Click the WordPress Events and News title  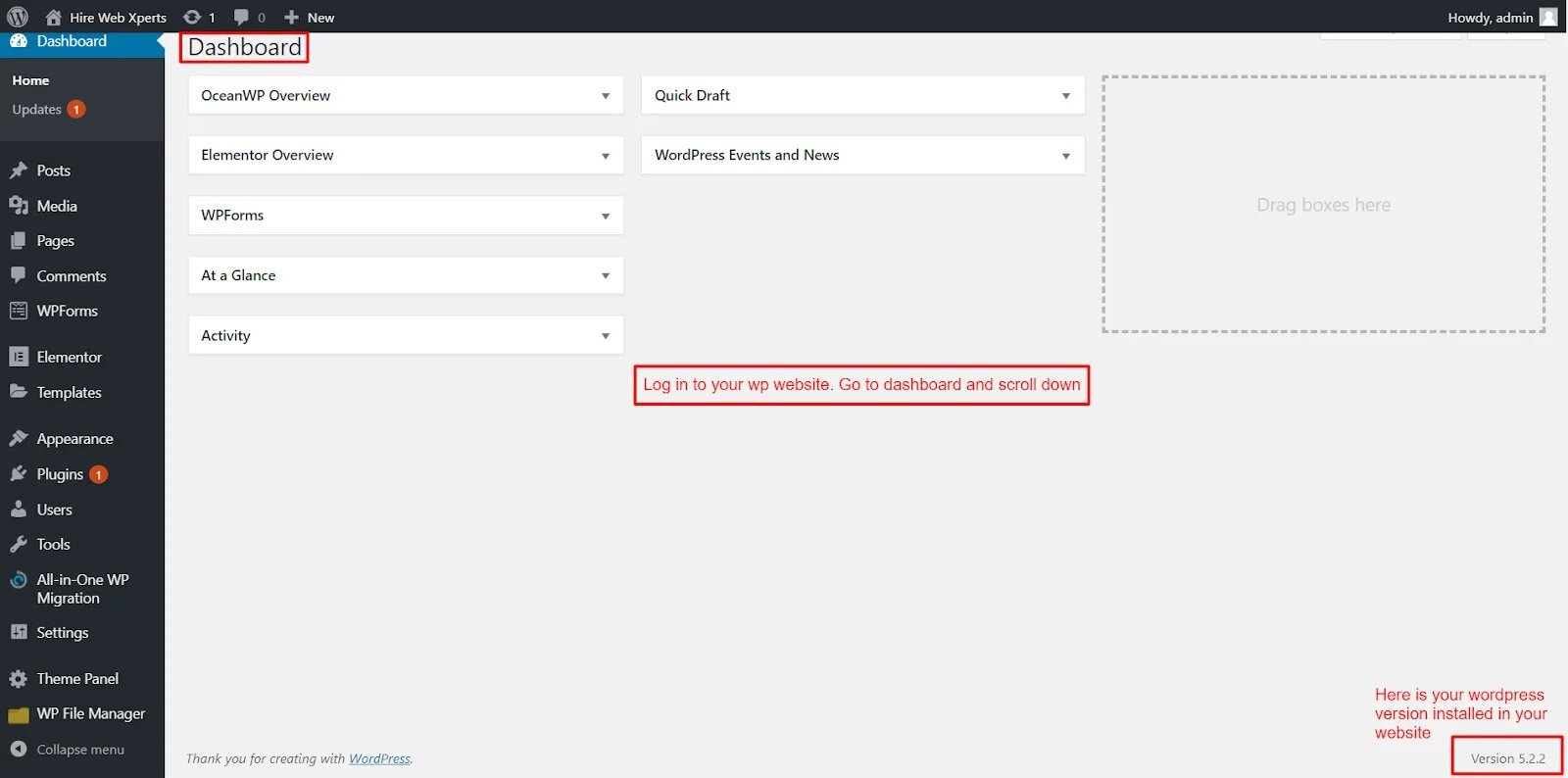(747, 155)
